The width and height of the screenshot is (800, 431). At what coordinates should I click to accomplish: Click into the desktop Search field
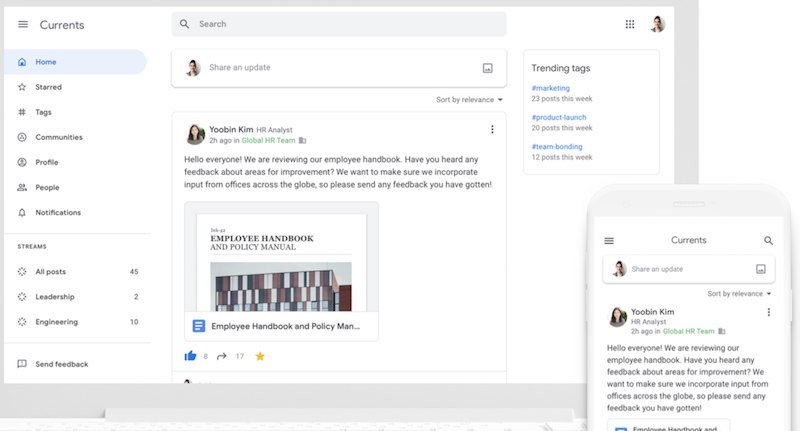pos(339,24)
